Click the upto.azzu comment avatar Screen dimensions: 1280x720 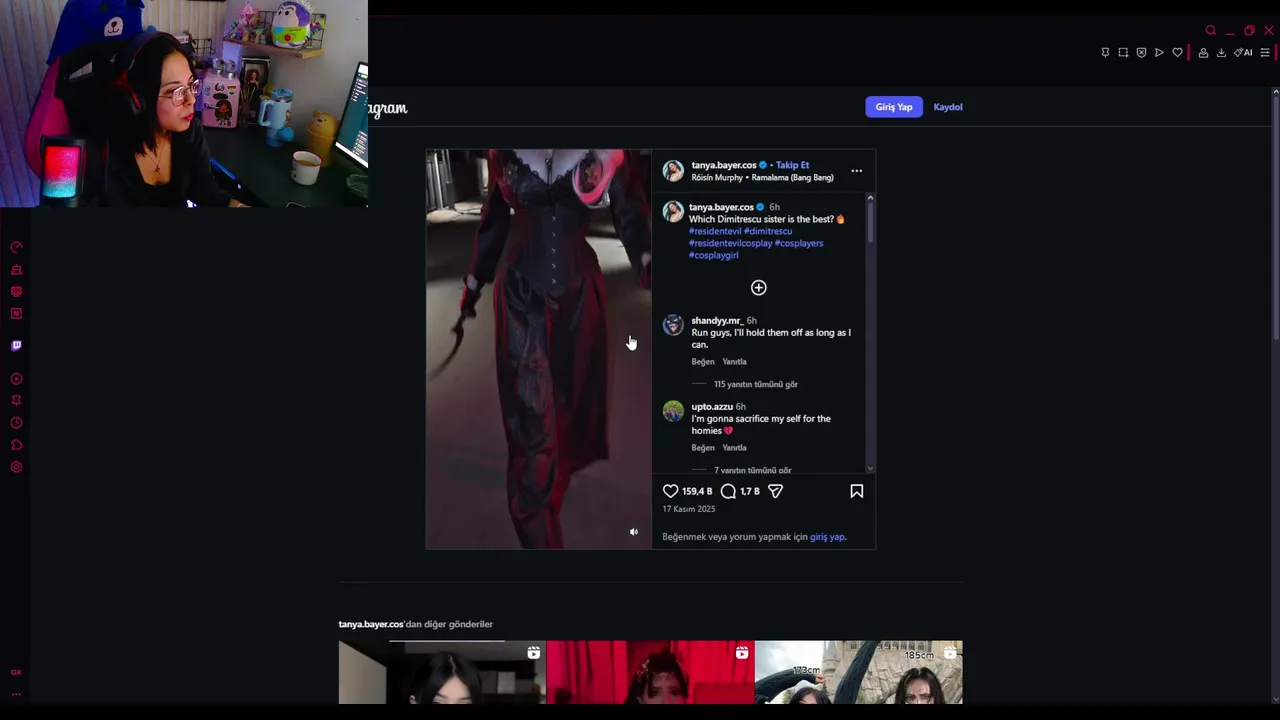[x=673, y=411]
